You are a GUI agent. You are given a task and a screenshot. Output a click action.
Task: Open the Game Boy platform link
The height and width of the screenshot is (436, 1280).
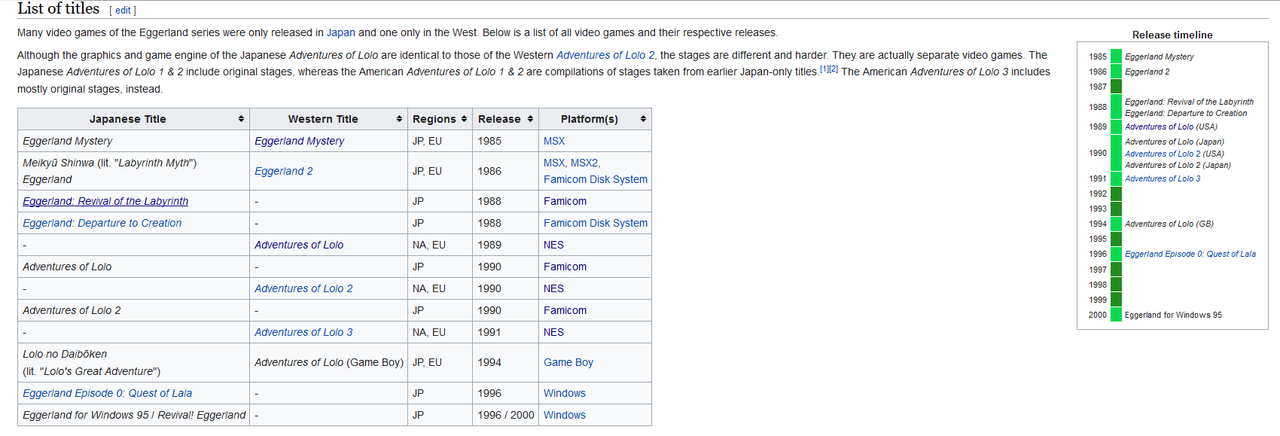pyautogui.click(x=568, y=362)
